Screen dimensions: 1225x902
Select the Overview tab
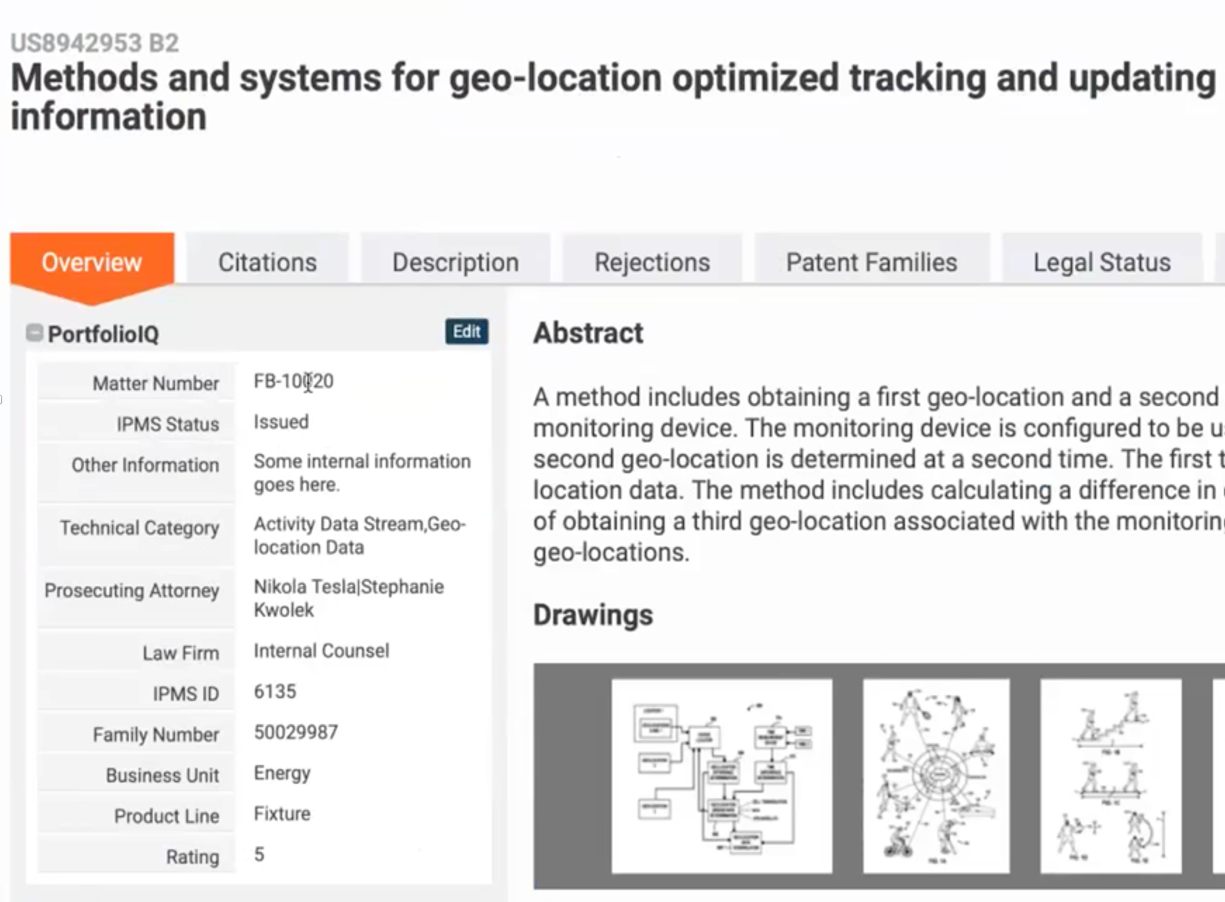(x=92, y=262)
